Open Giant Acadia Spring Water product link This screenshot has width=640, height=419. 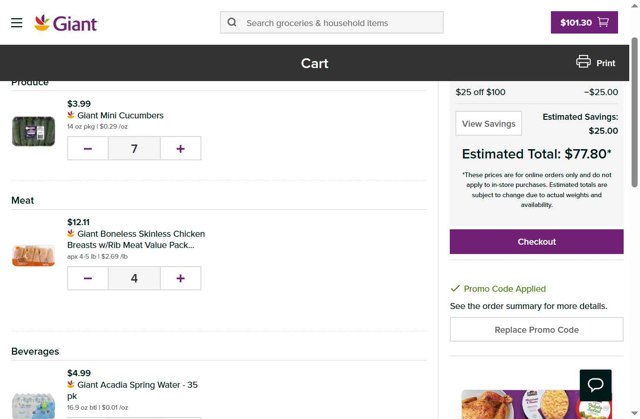[x=133, y=390]
